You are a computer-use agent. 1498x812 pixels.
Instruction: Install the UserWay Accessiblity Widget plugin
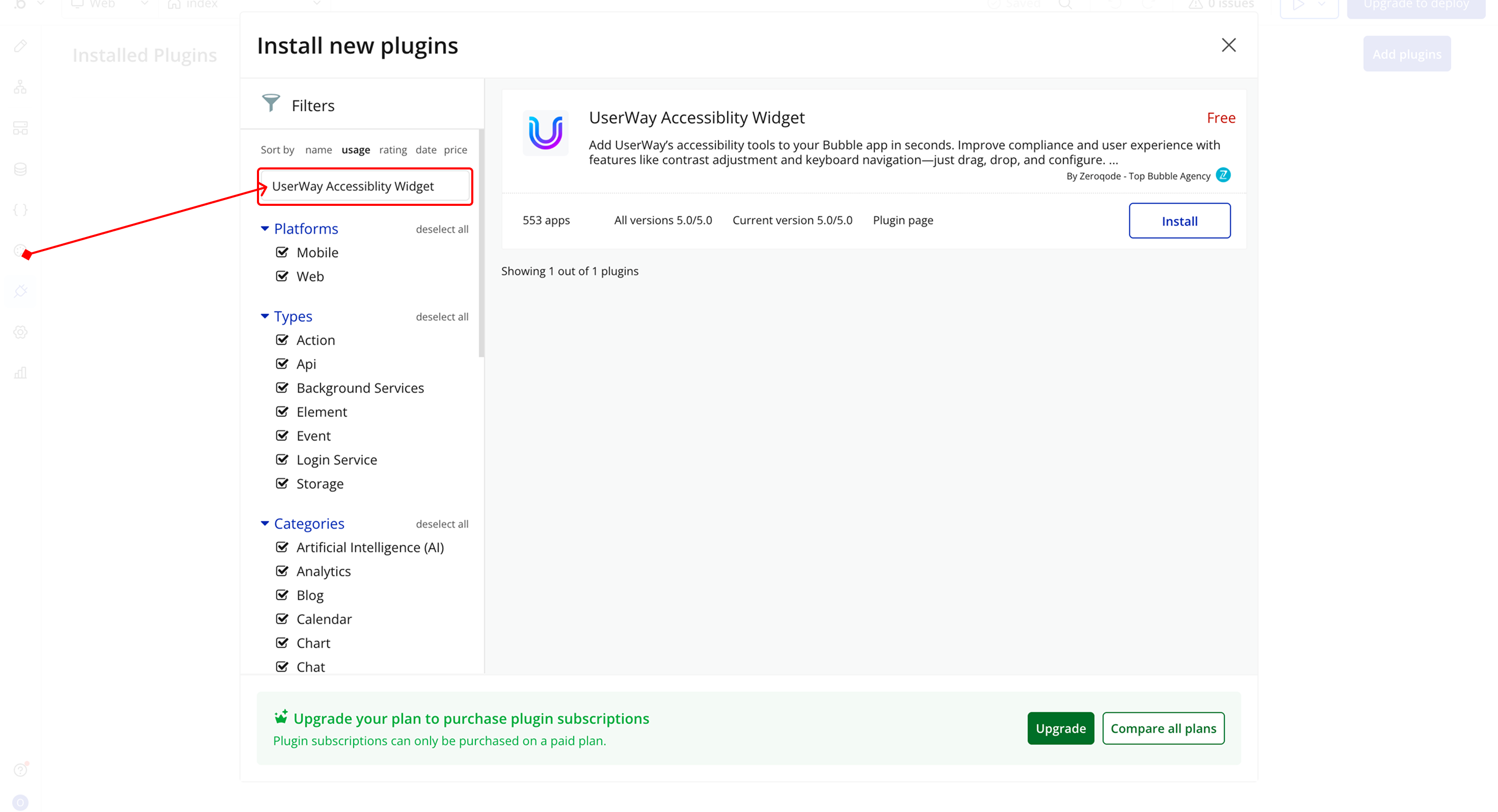coord(1179,221)
